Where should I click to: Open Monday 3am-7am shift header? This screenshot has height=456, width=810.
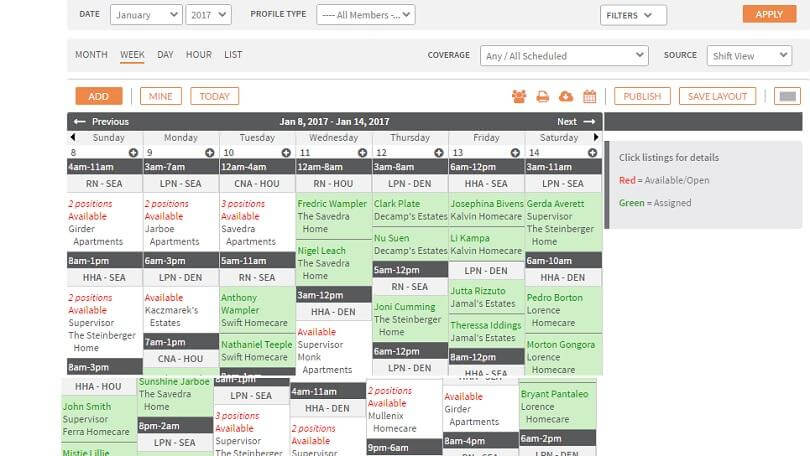[181, 167]
